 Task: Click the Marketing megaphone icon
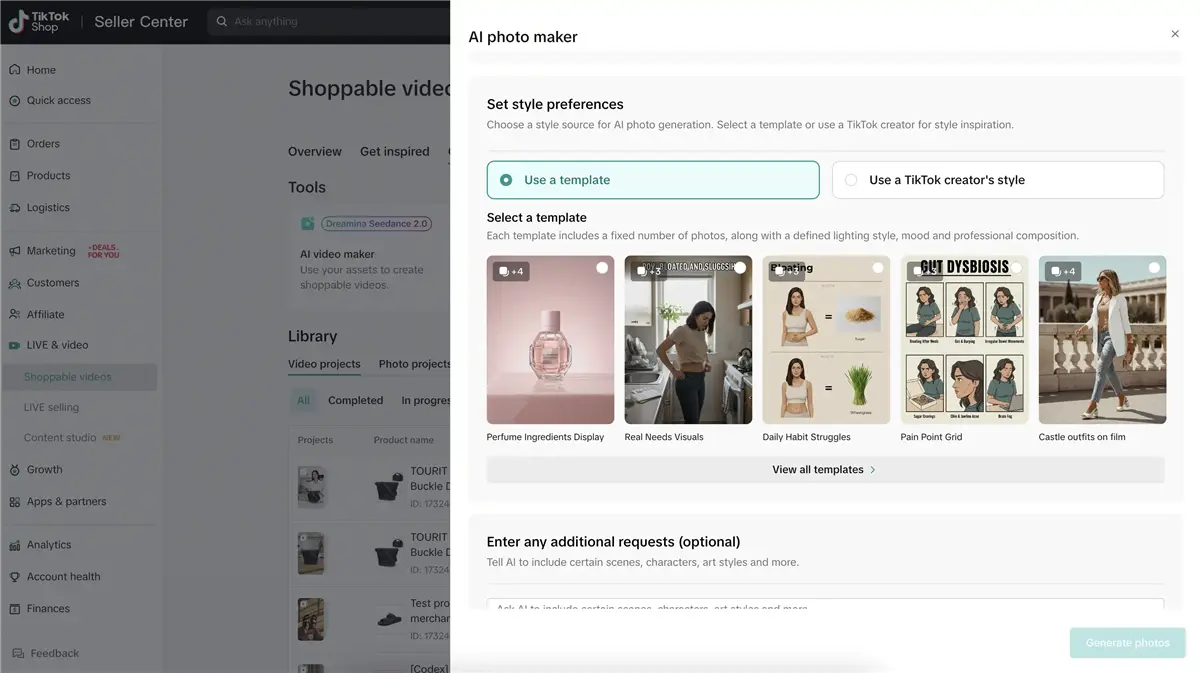[14, 251]
